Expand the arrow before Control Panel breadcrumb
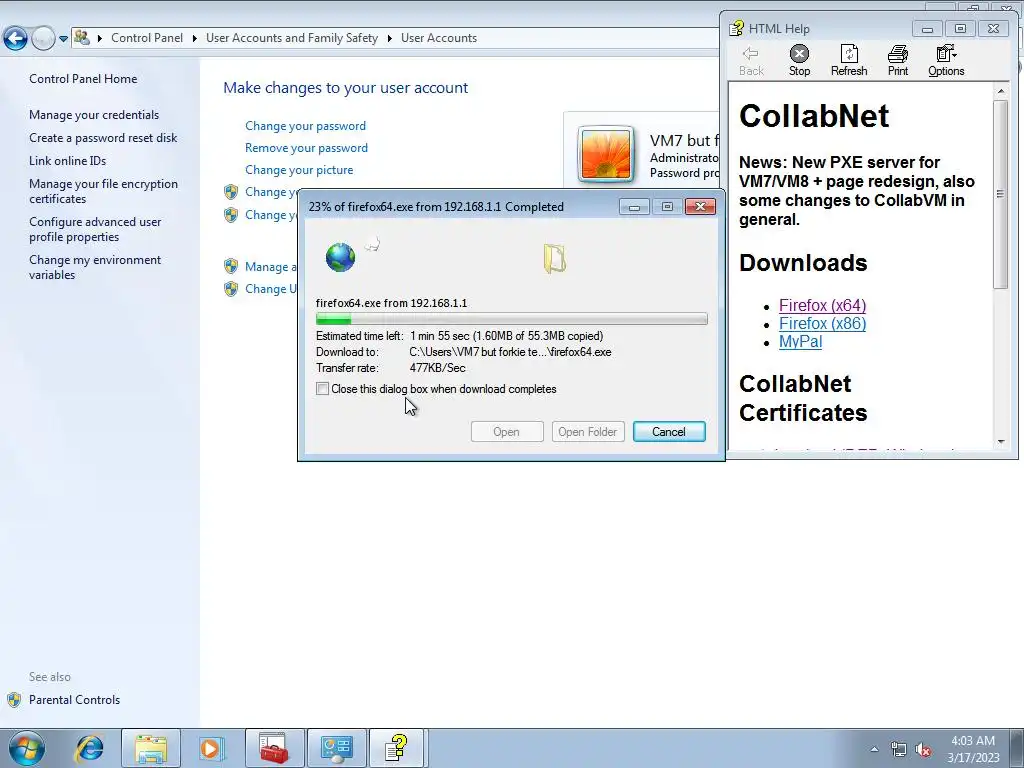This screenshot has height=768, width=1024. click(x=100, y=39)
